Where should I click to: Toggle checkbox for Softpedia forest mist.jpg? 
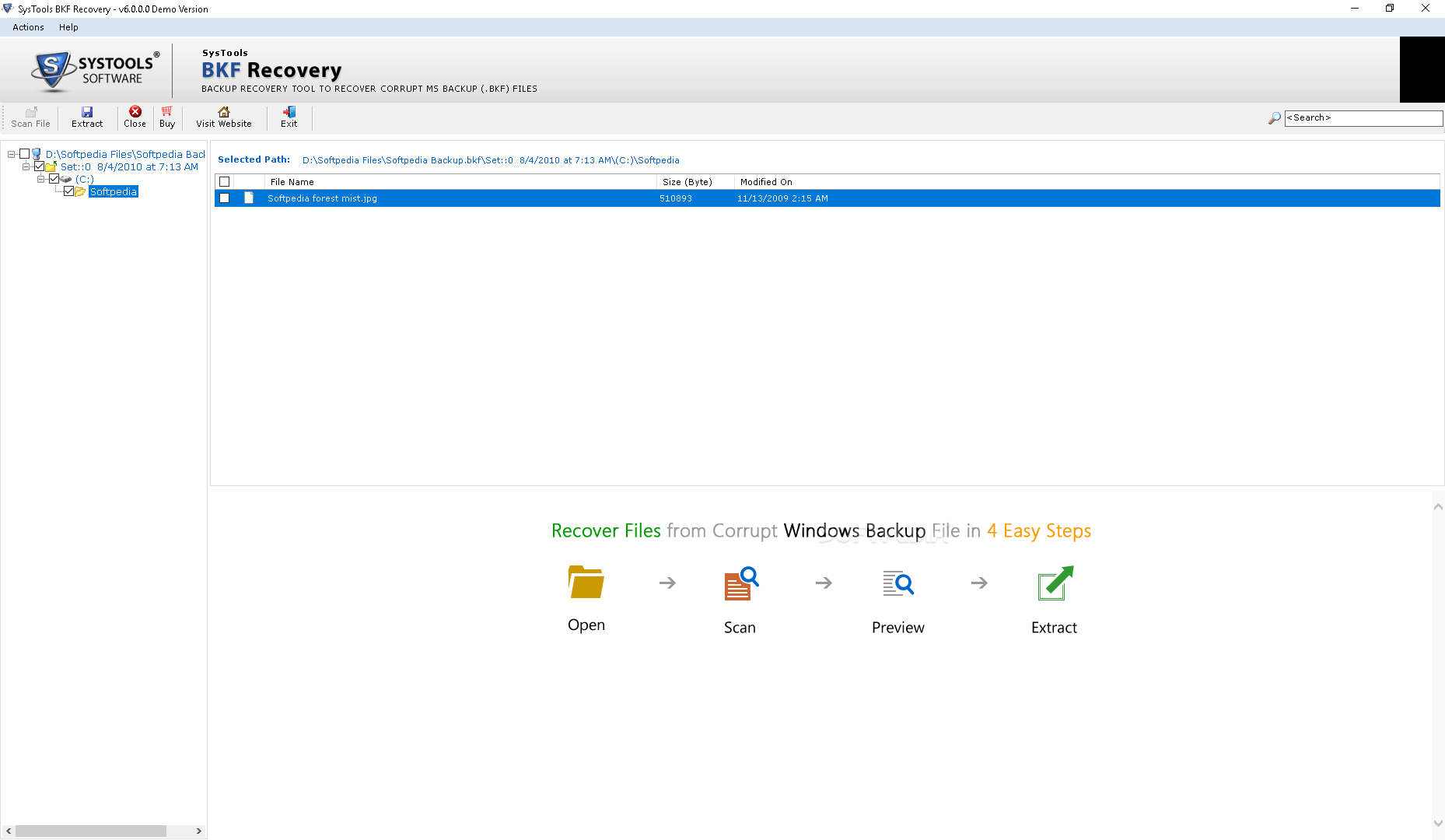(x=225, y=198)
